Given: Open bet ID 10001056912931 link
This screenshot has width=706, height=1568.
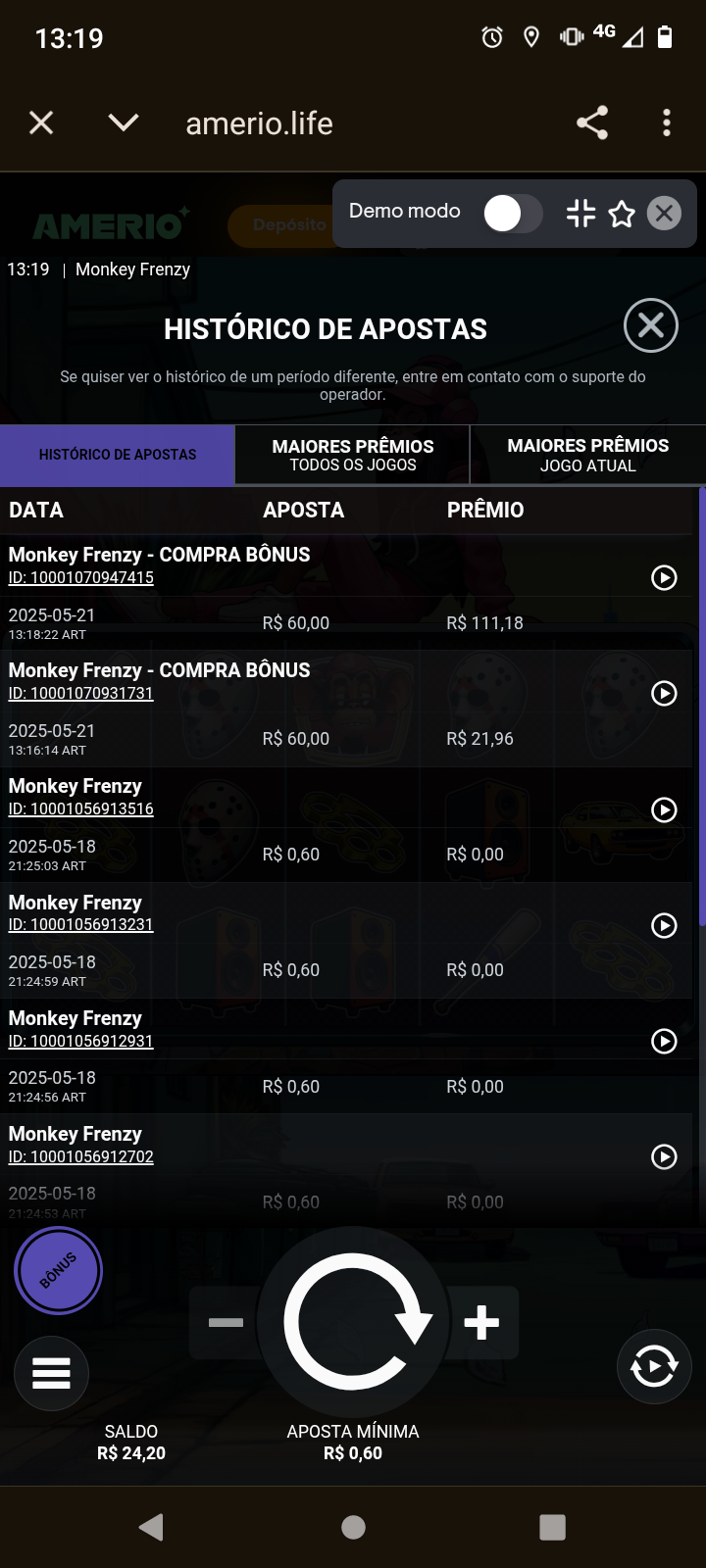Looking at the screenshot, I should 81,1042.
